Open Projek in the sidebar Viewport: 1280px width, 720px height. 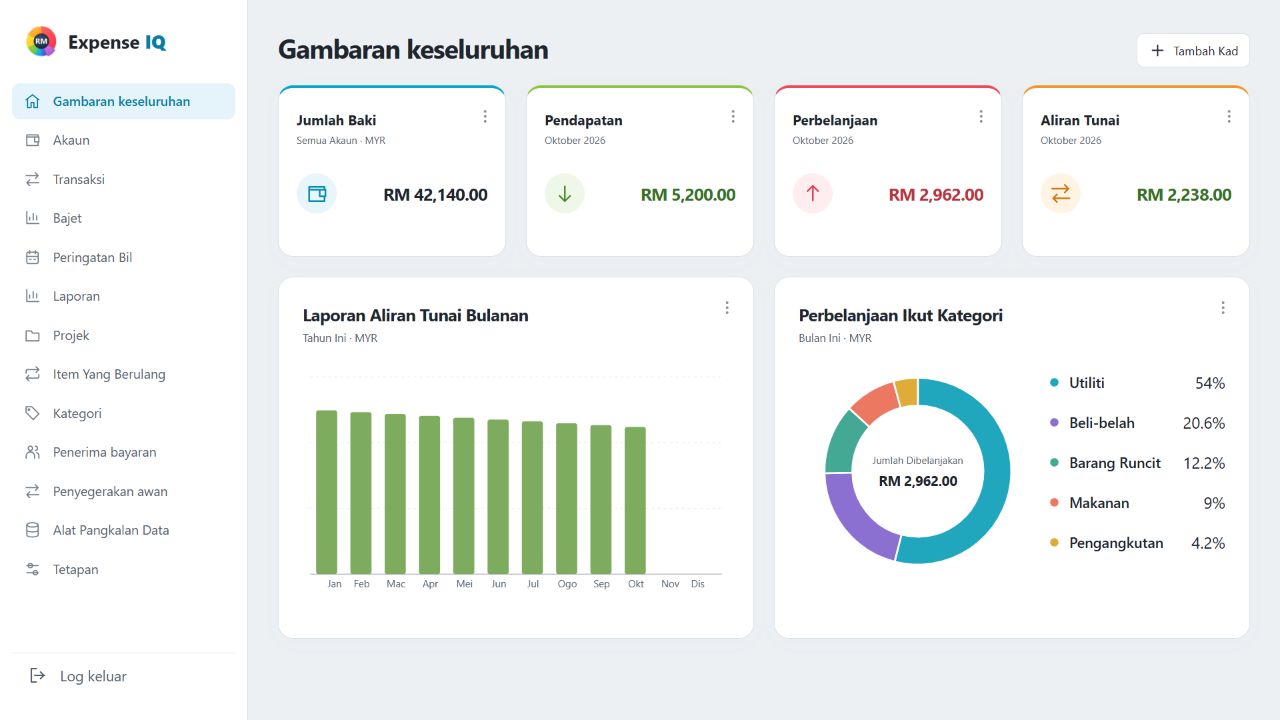124,335
